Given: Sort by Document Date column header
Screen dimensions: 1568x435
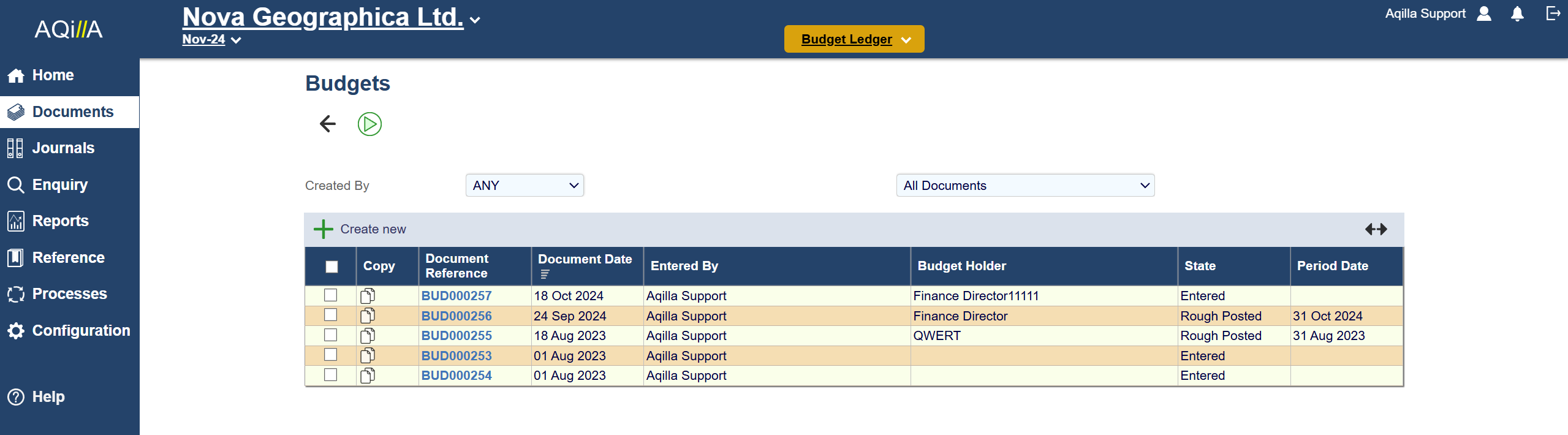Looking at the screenshot, I should coord(585,260).
